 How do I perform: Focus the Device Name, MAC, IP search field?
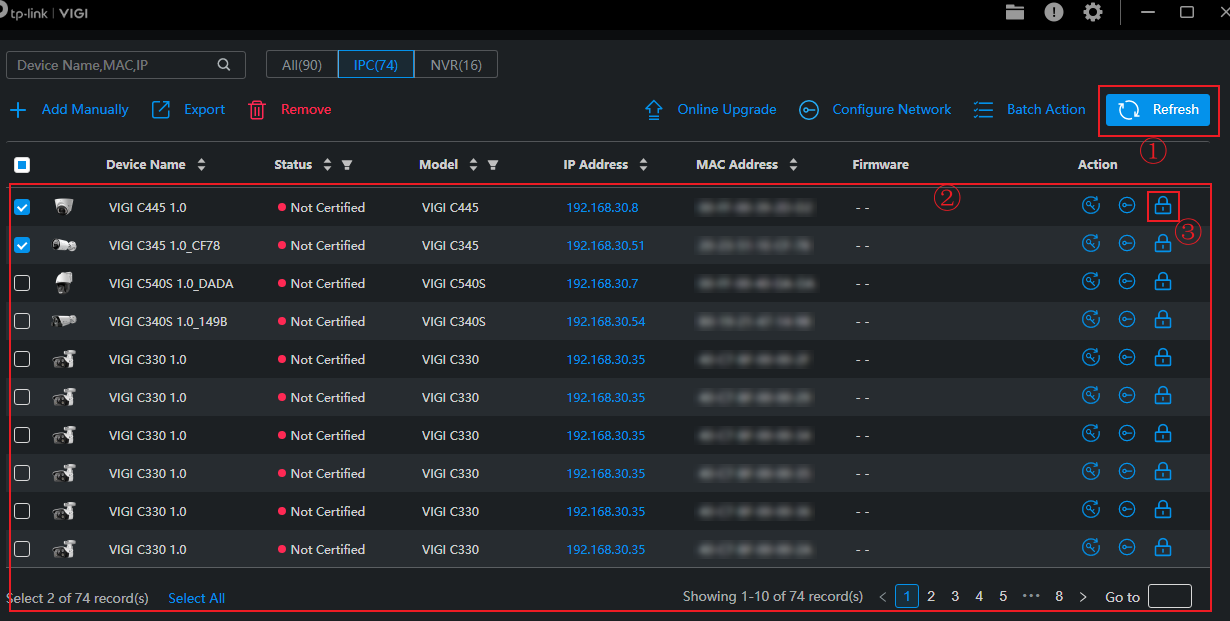click(125, 65)
